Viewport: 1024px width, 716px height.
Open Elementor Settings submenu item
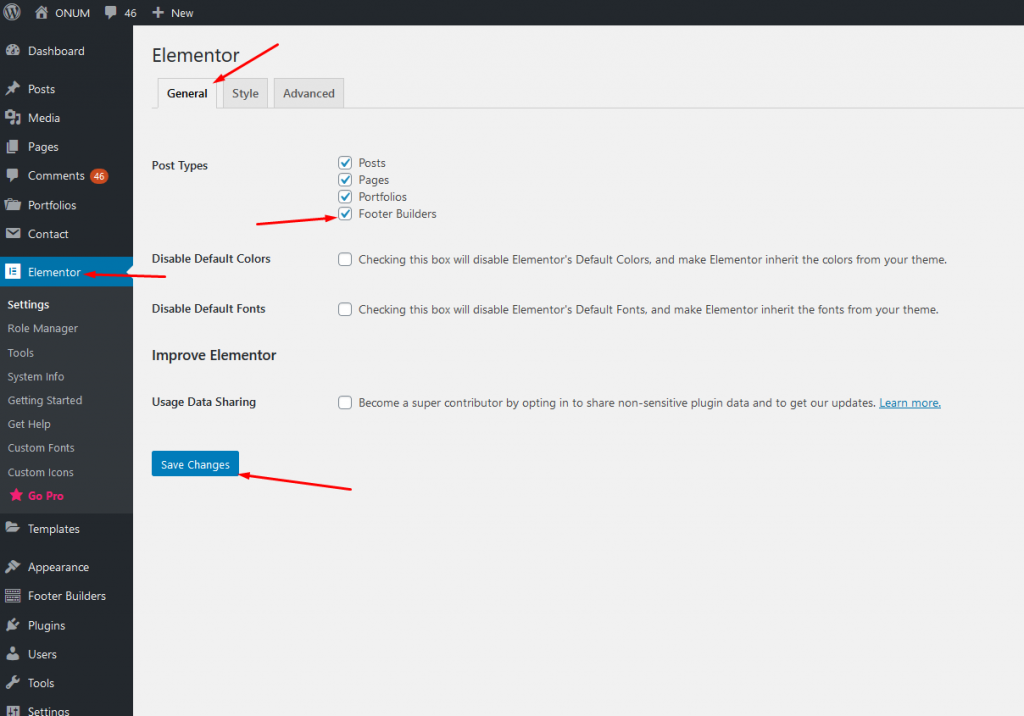pyautogui.click(x=29, y=304)
